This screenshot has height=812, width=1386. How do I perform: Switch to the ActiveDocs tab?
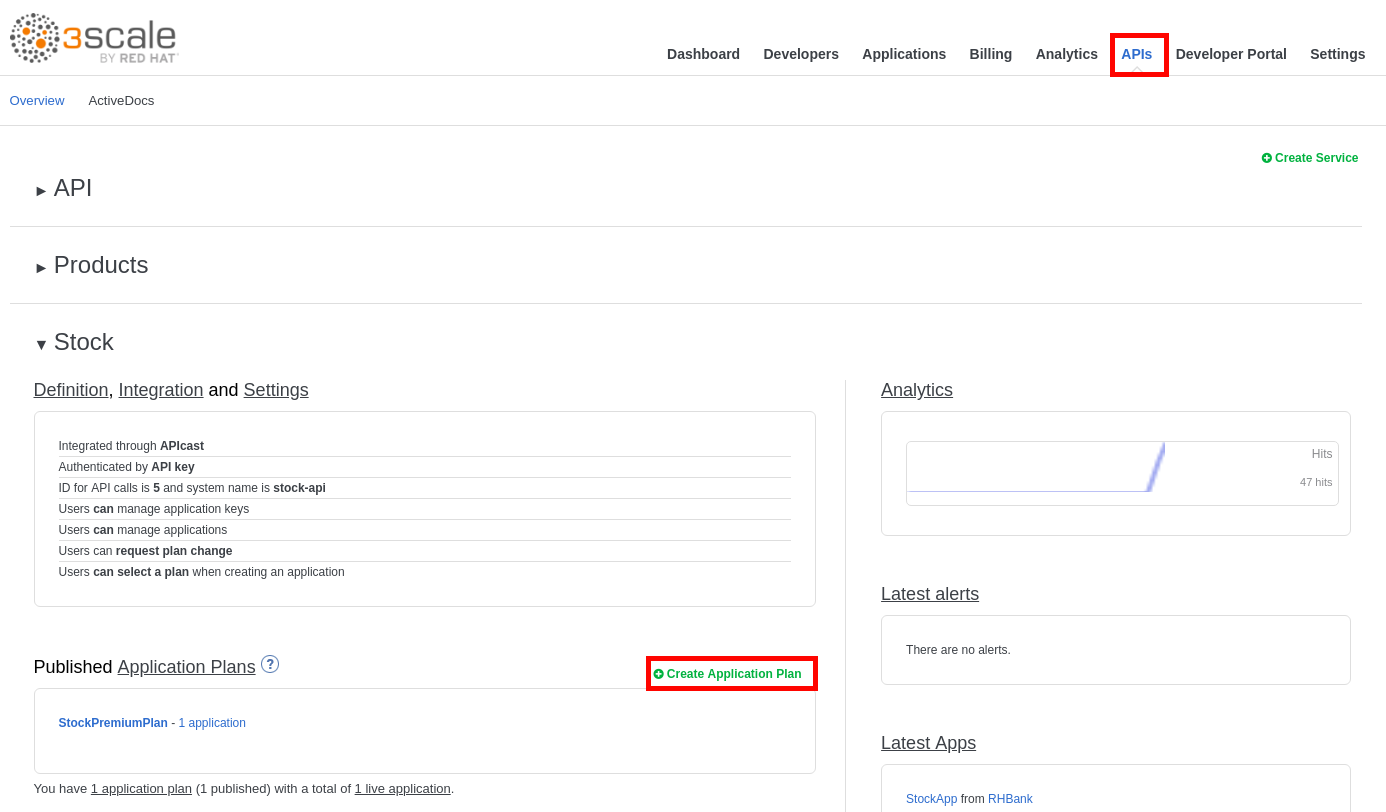click(x=121, y=101)
